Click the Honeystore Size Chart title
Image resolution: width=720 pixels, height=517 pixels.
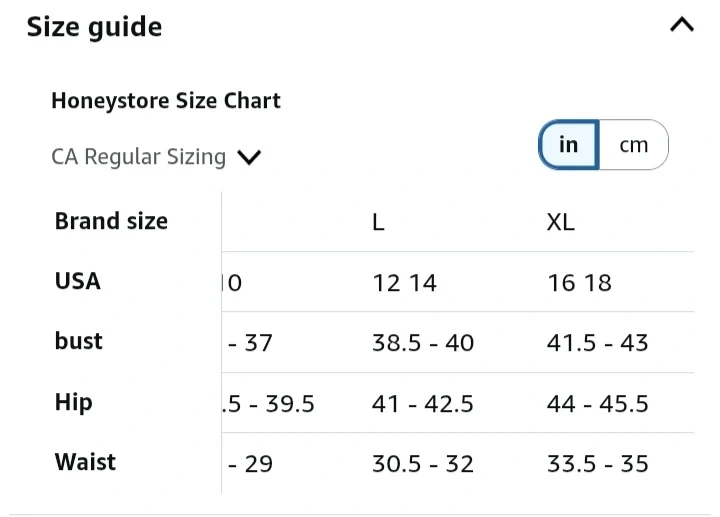[165, 101]
